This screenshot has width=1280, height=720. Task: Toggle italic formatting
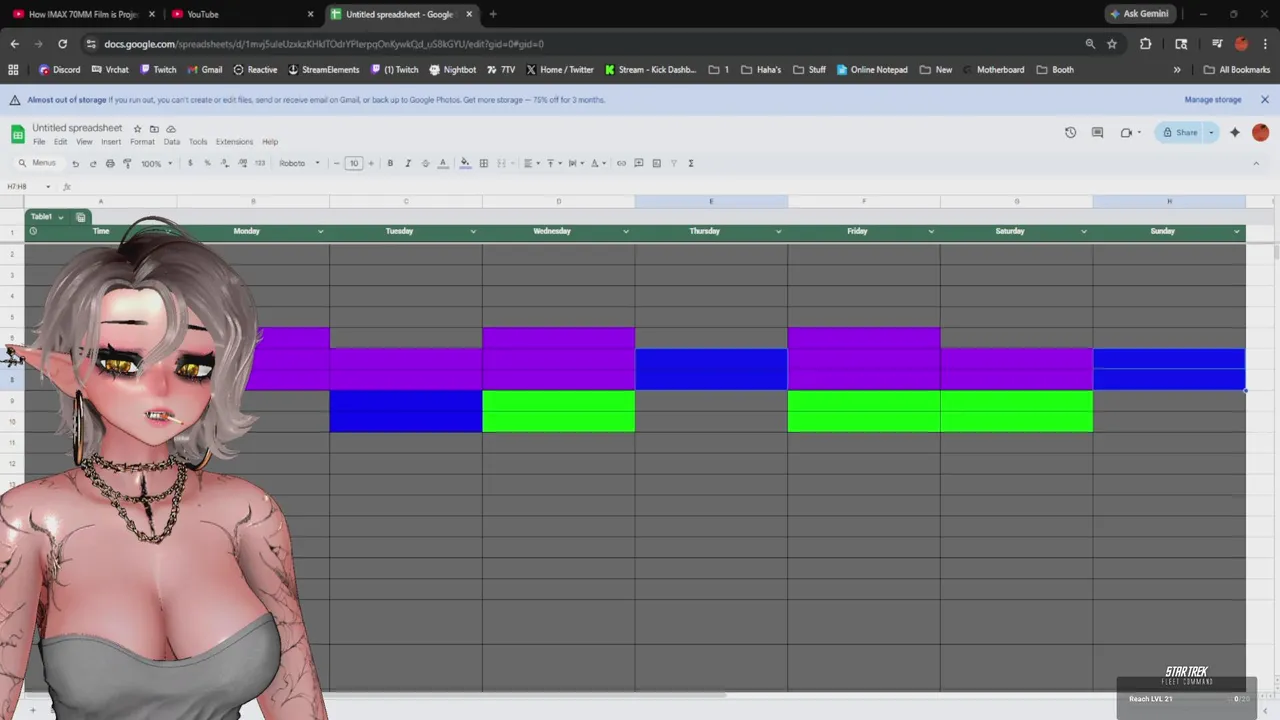click(407, 163)
